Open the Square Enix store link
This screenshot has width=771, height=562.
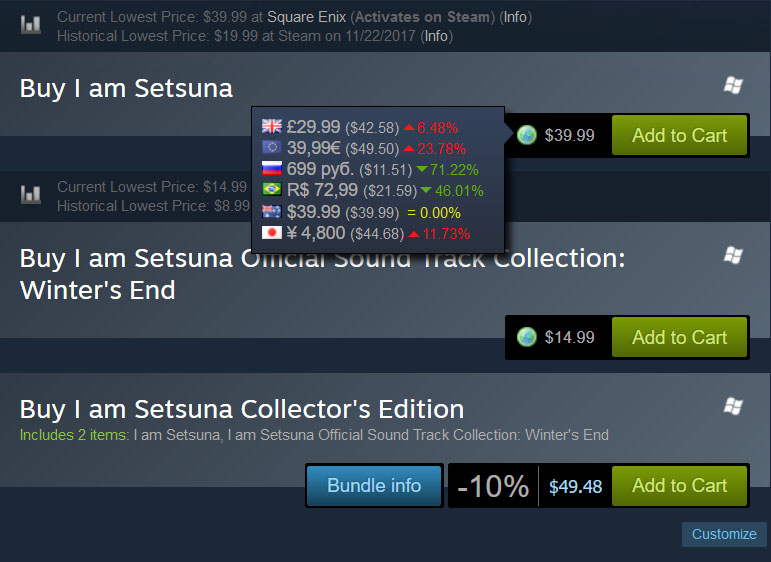306,17
